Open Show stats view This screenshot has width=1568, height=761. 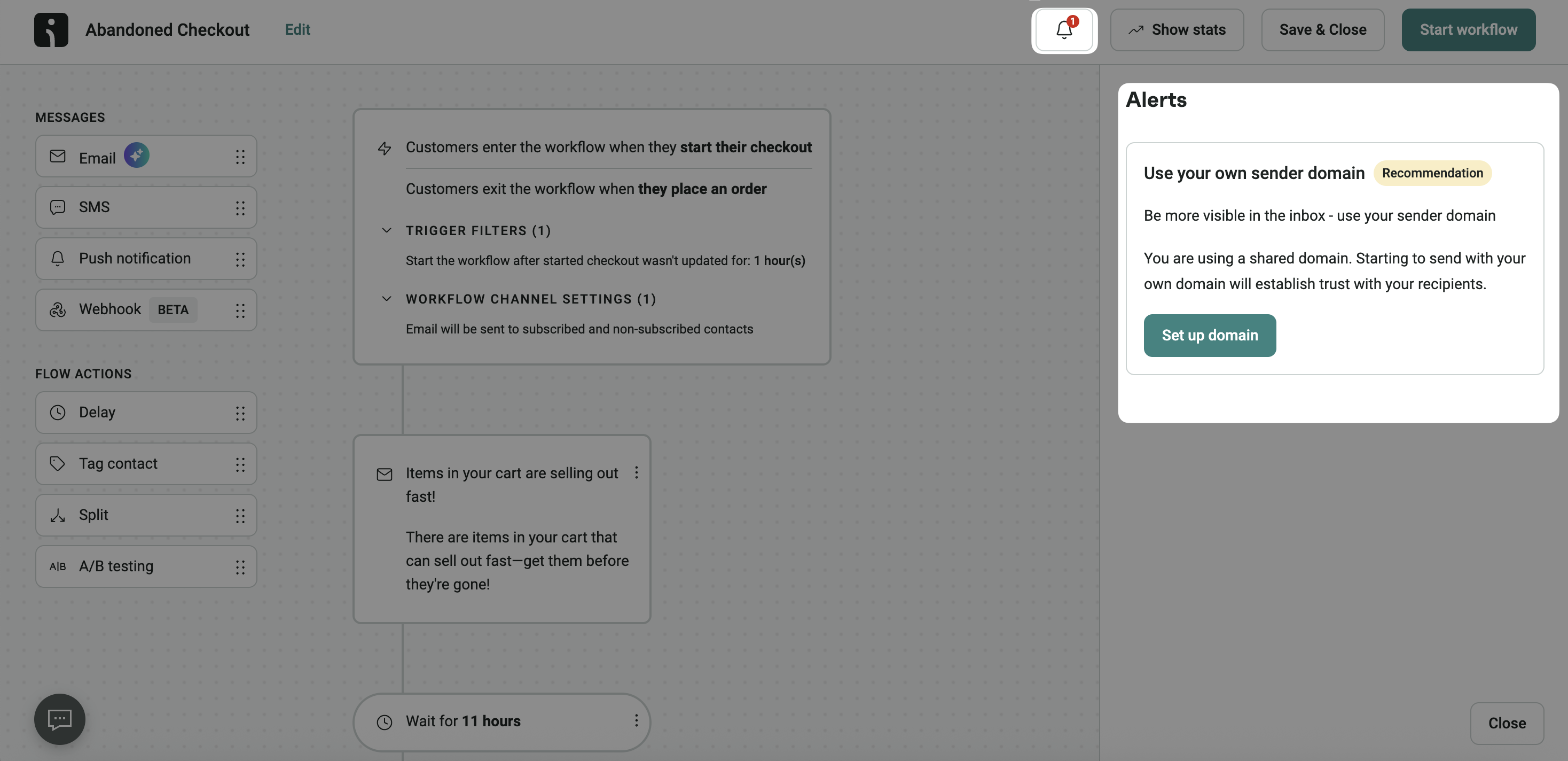(1176, 30)
